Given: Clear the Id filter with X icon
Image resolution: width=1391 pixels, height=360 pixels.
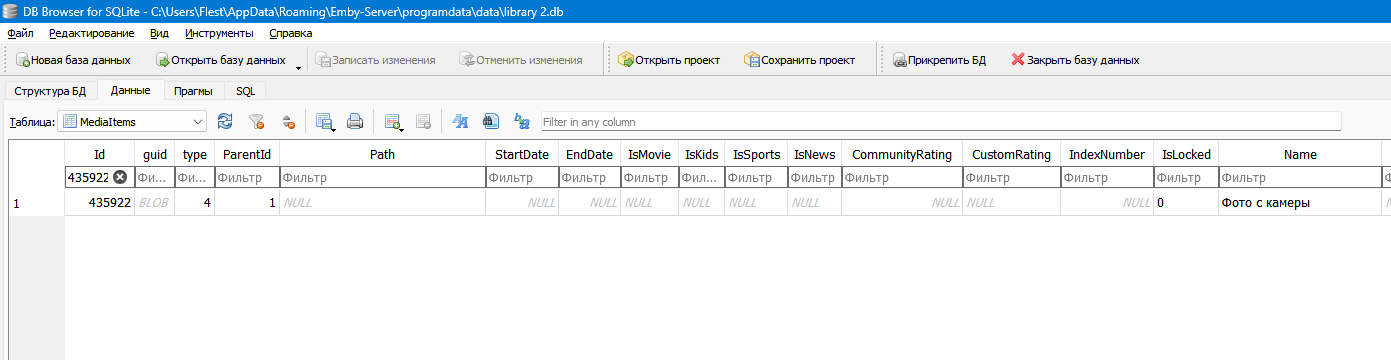Looking at the screenshot, I should (x=120, y=177).
